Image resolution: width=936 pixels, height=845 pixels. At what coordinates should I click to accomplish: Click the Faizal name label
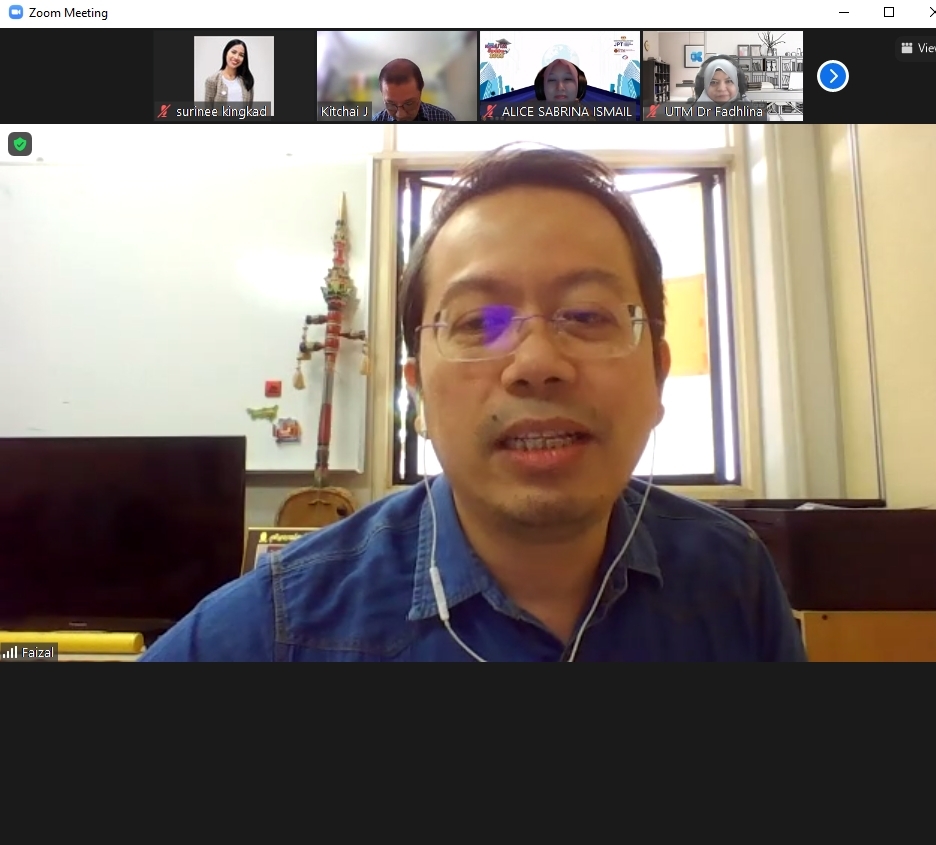(38, 652)
